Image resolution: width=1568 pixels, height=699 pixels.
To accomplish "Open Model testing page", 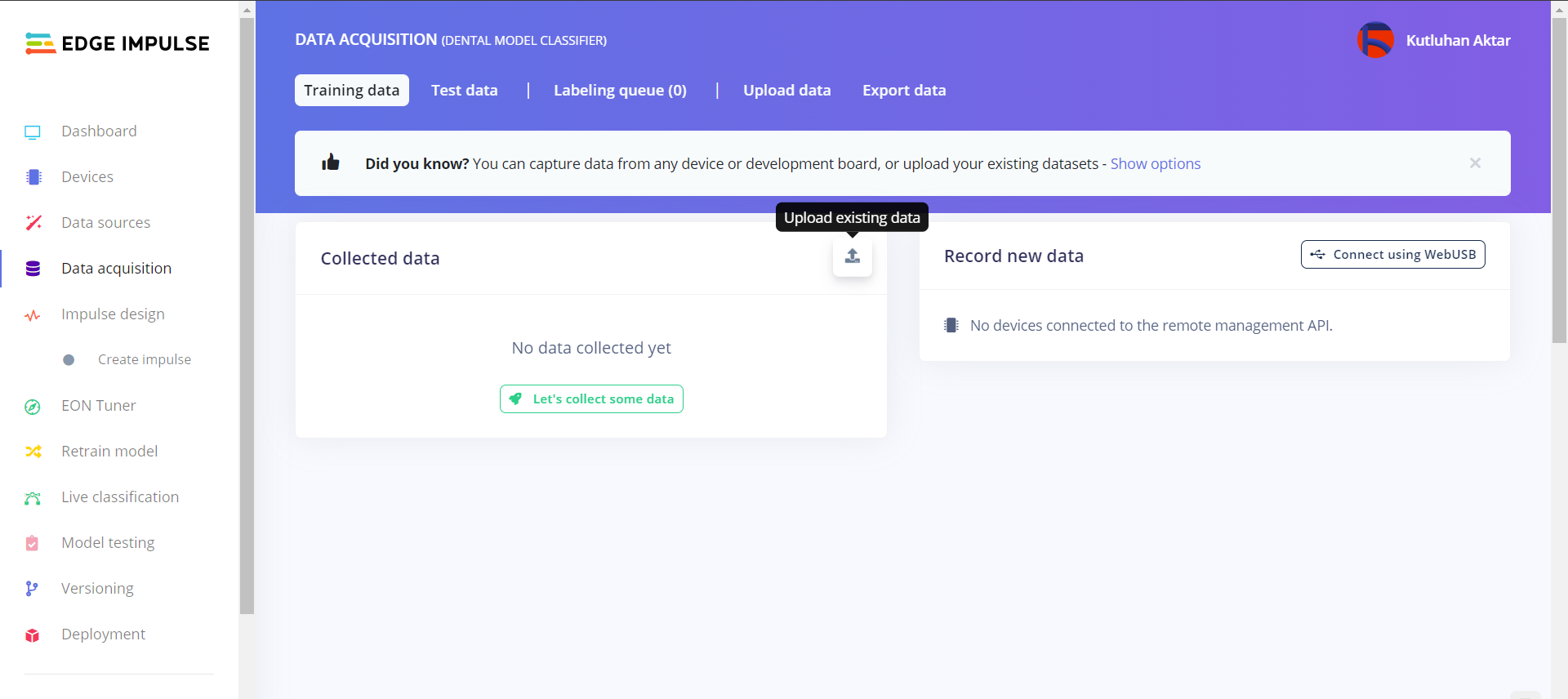I will pos(108,543).
